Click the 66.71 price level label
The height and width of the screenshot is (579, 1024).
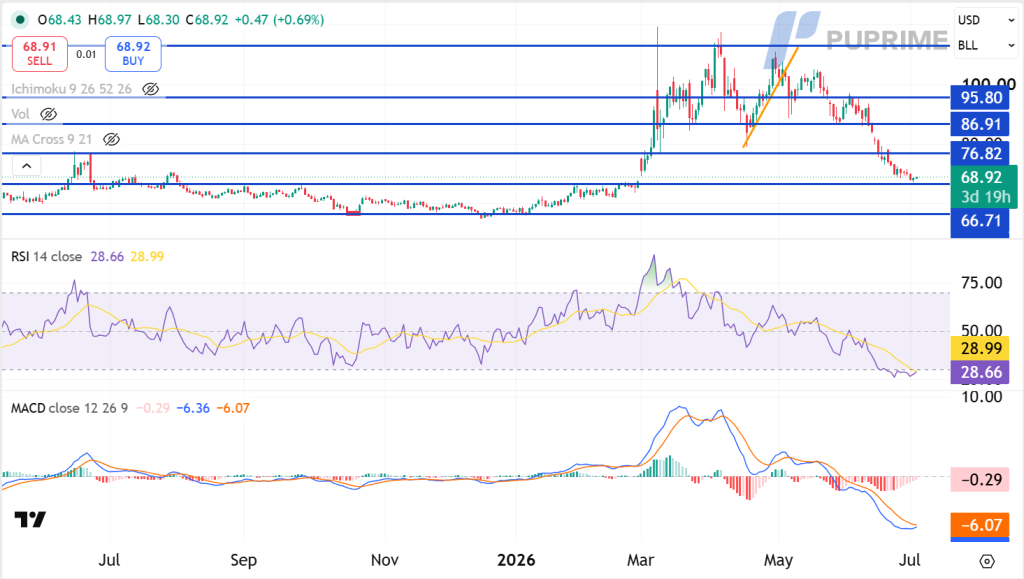pyautogui.click(x=980, y=221)
